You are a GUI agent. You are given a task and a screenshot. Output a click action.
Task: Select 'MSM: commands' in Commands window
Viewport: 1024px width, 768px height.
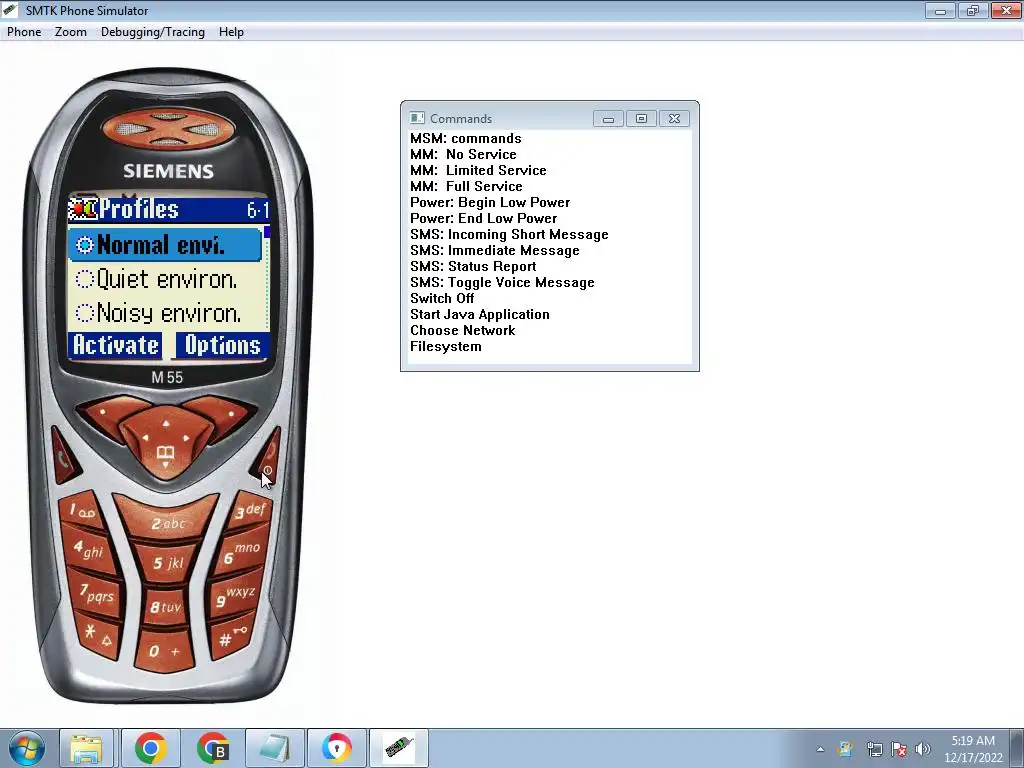pos(466,138)
